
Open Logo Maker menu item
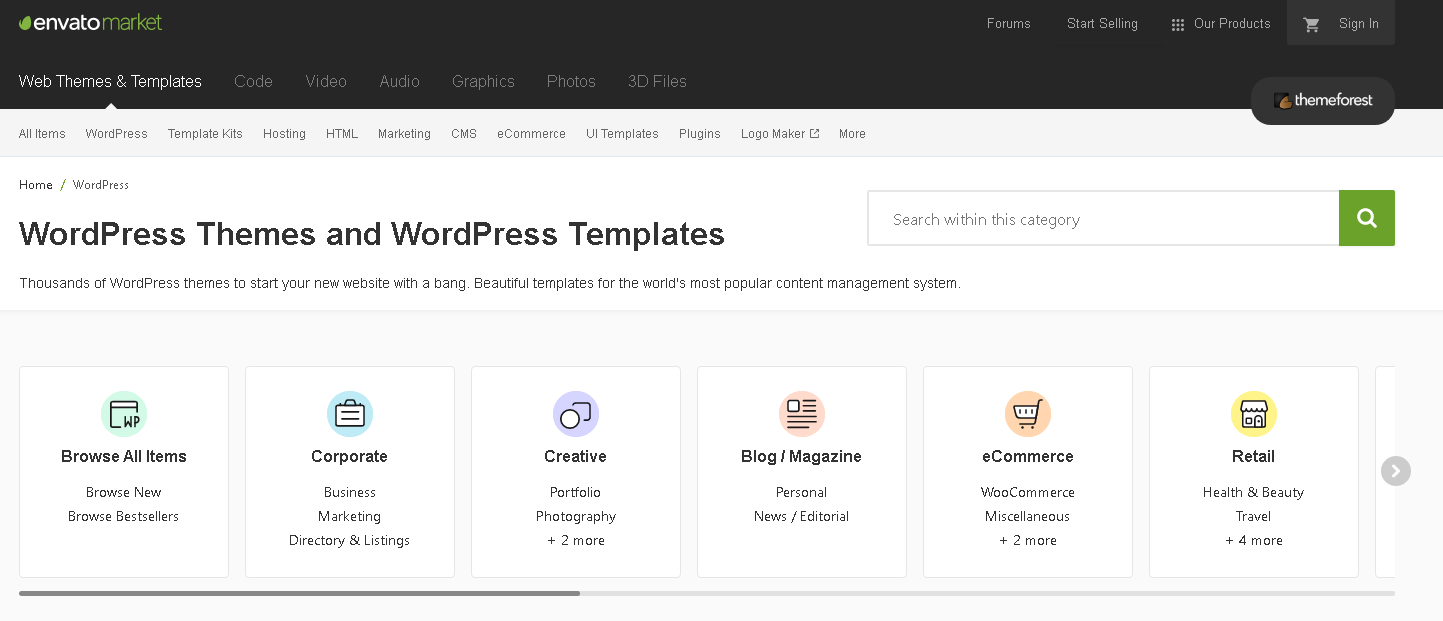pos(780,133)
